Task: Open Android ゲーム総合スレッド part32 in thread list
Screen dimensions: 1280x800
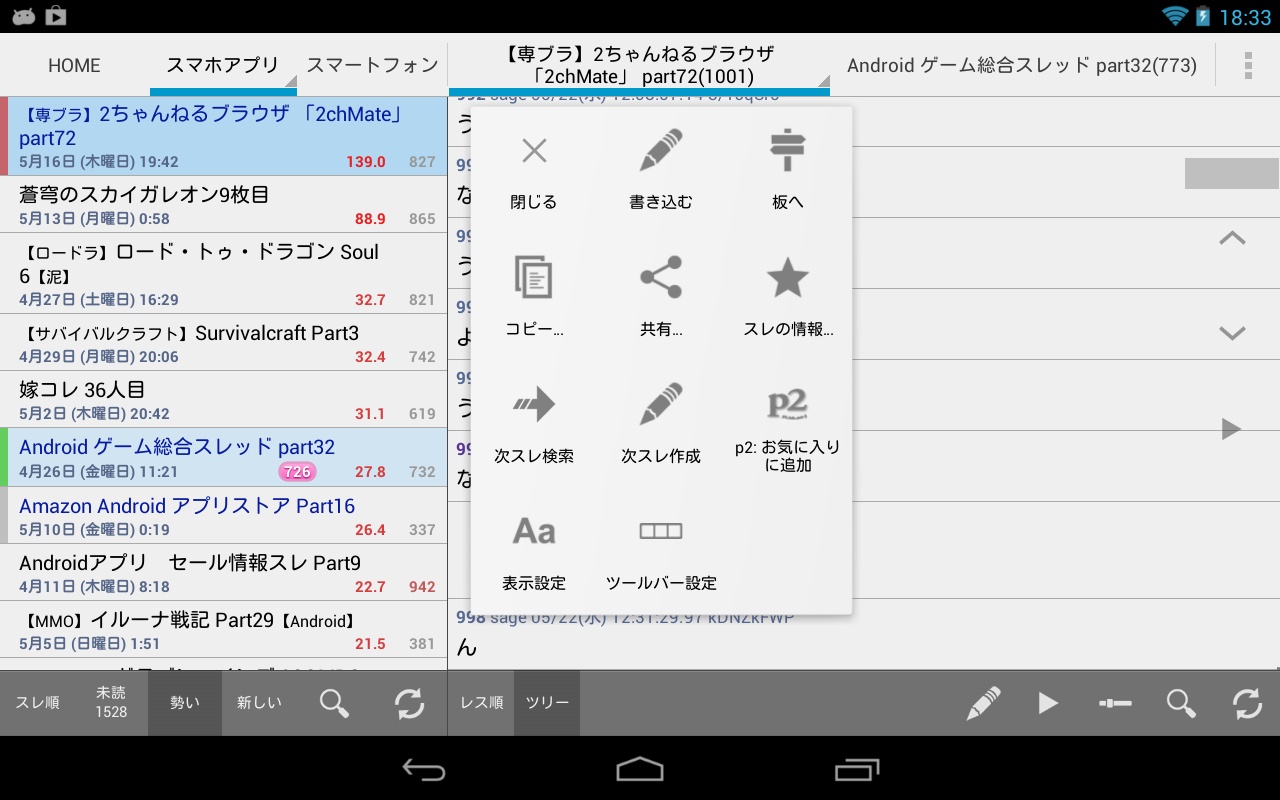Action: point(223,457)
